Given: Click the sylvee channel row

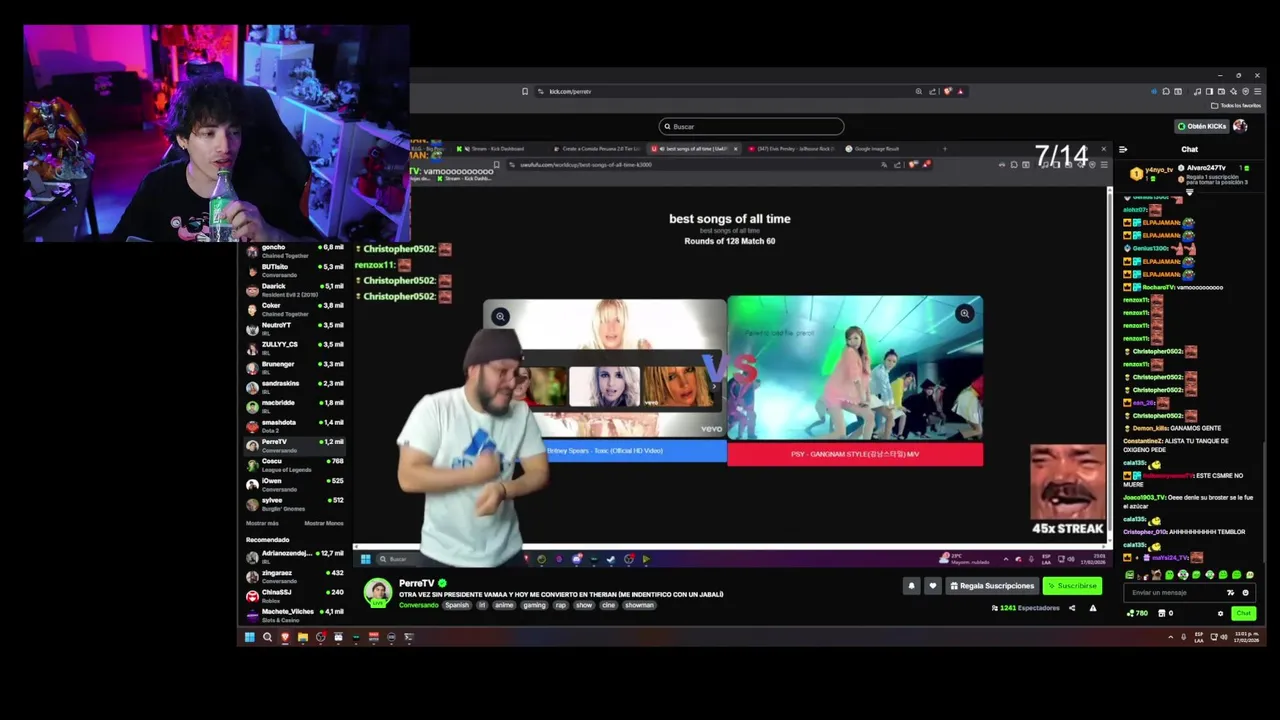Looking at the screenshot, I should pyautogui.click(x=295, y=504).
